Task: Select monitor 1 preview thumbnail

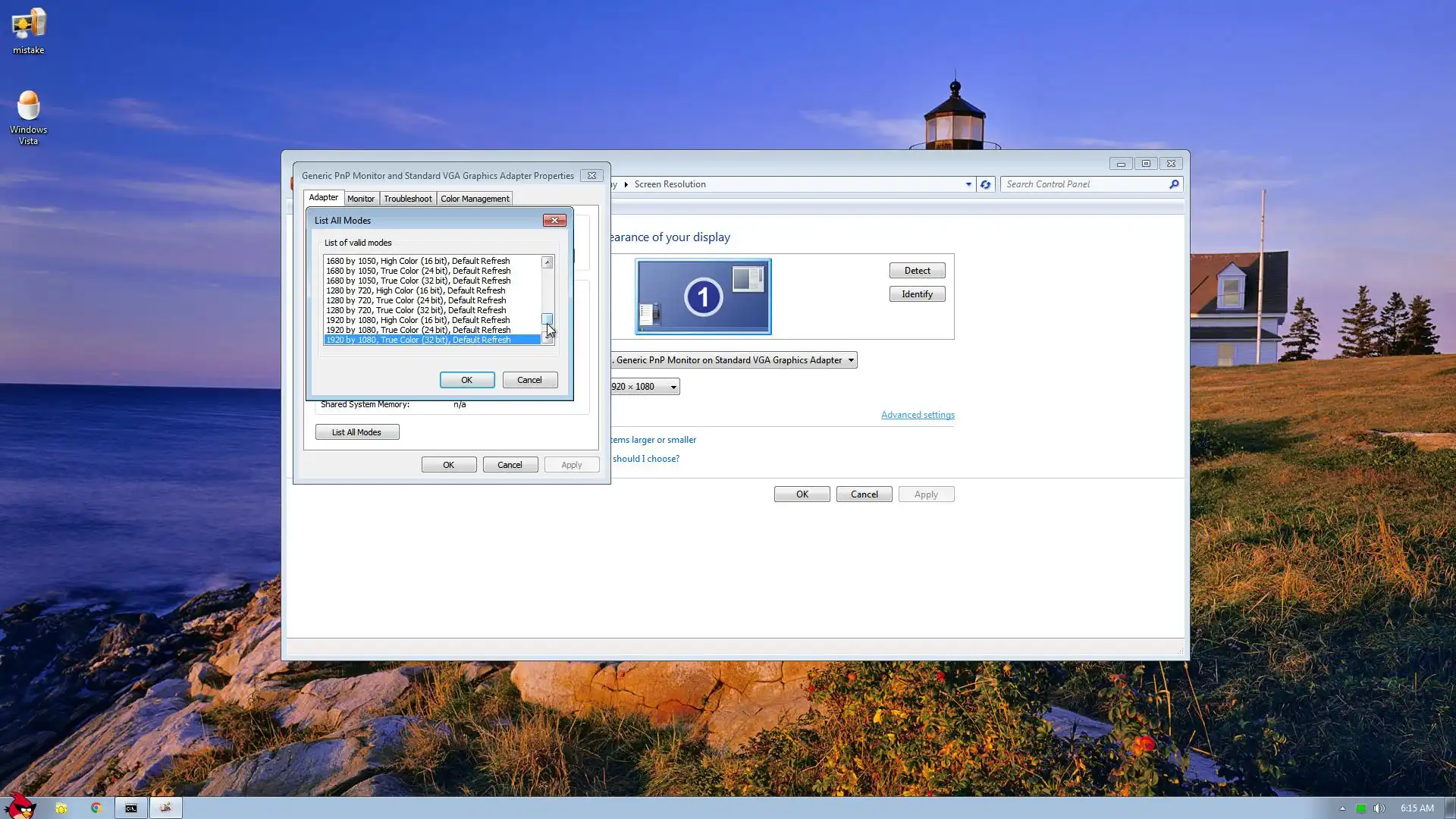Action: [703, 297]
